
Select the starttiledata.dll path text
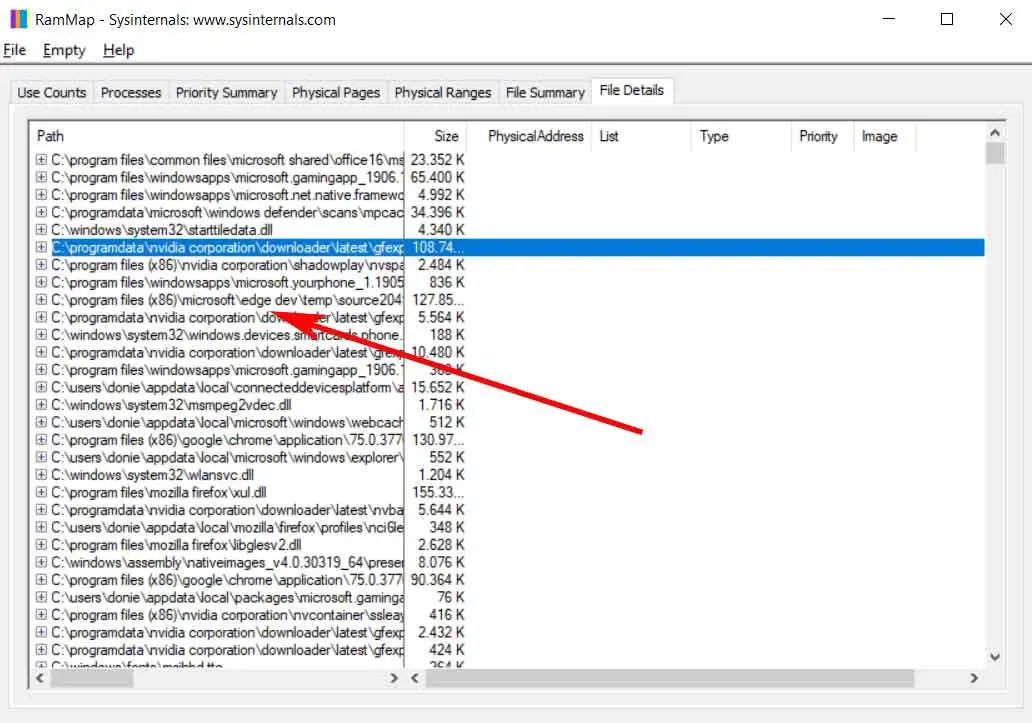[x=162, y=230]
